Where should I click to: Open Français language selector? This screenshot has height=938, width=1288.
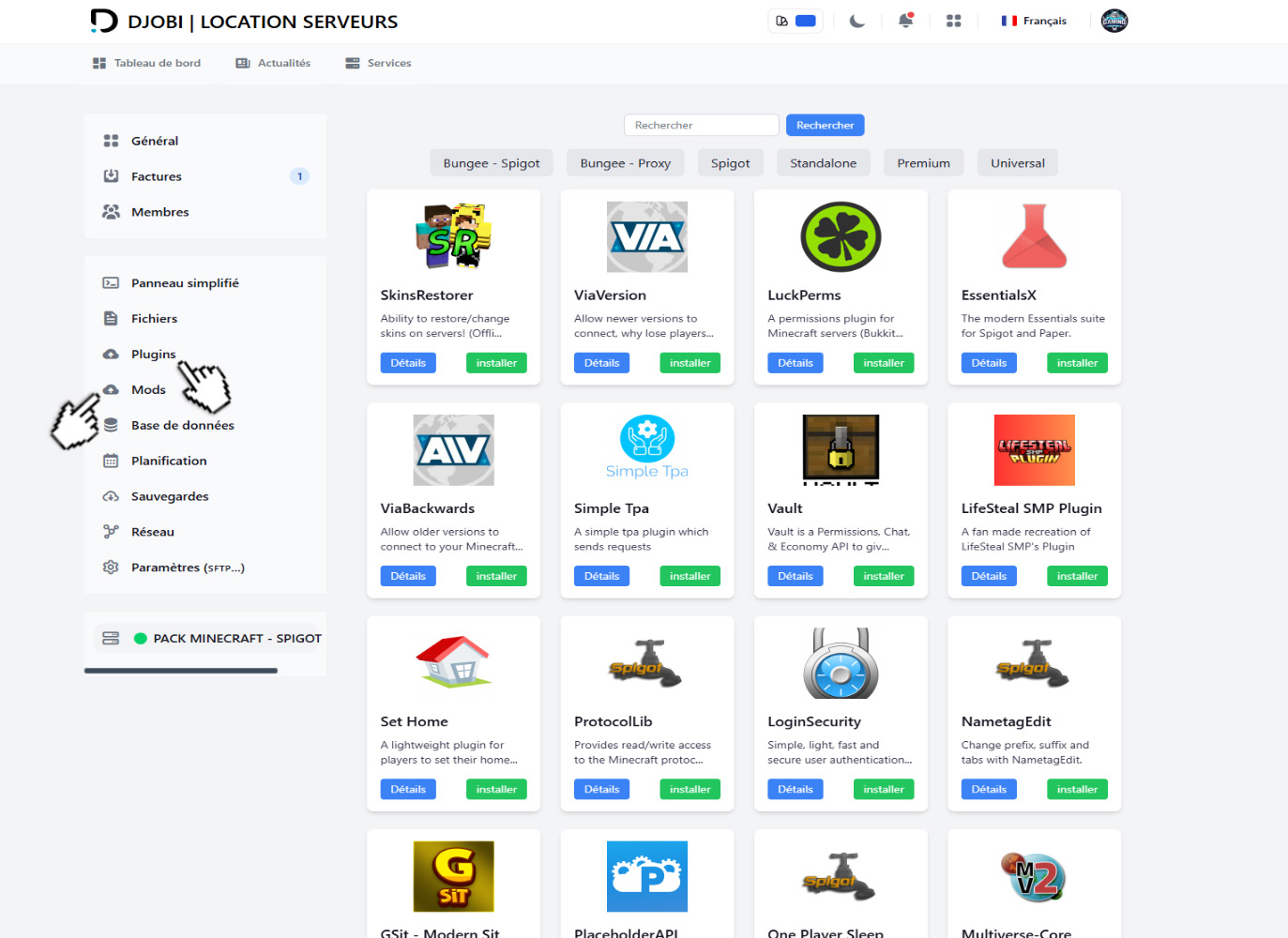1034,21
